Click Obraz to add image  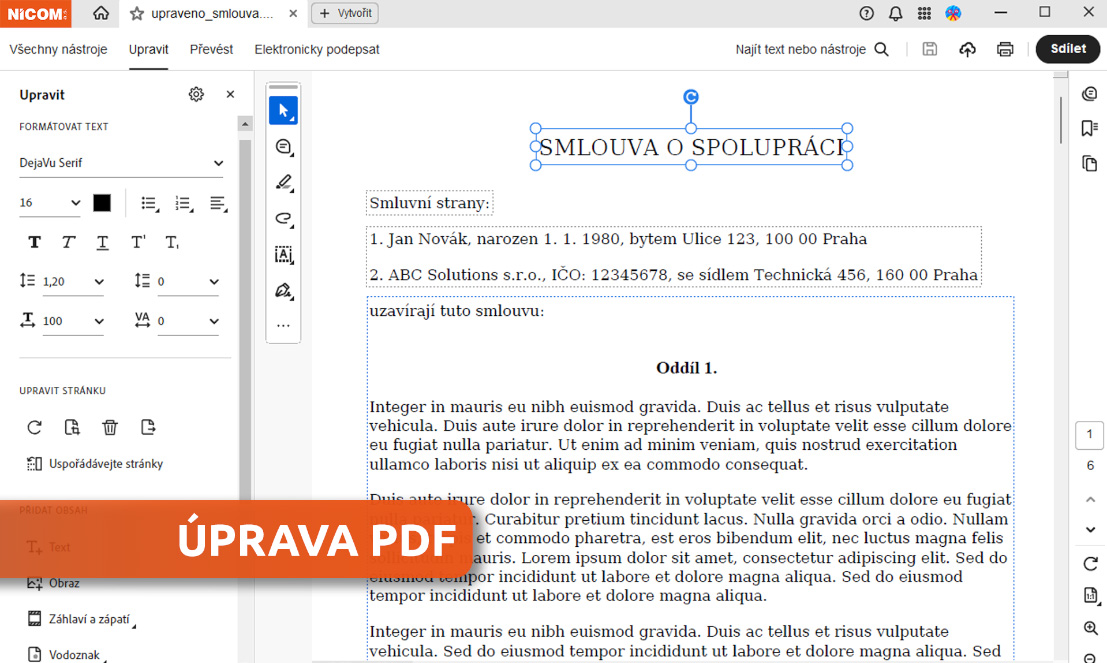[x=53, y=583]
